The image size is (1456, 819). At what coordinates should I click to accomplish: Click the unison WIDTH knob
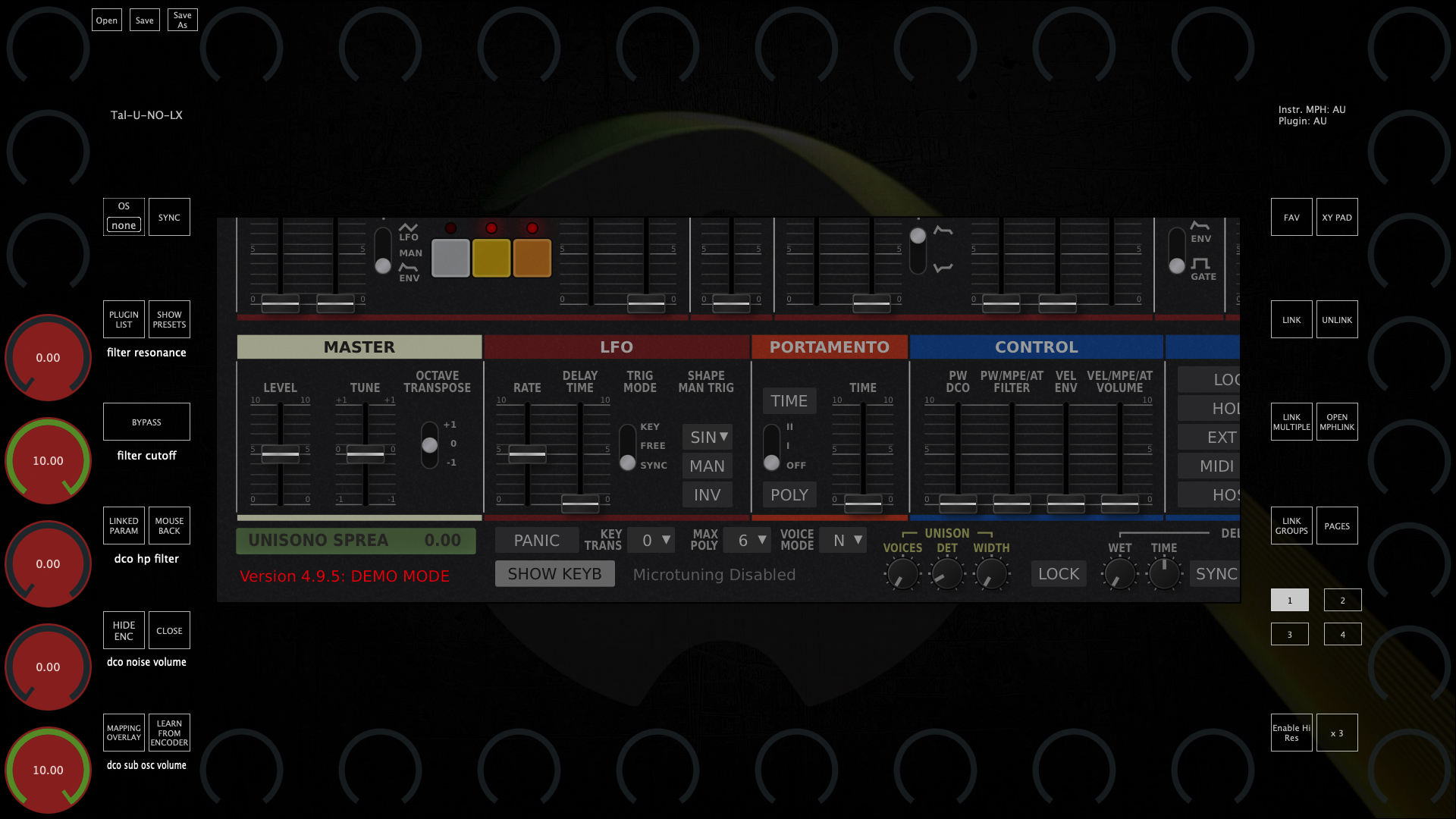pyautogui.click(x=991, y=574)
